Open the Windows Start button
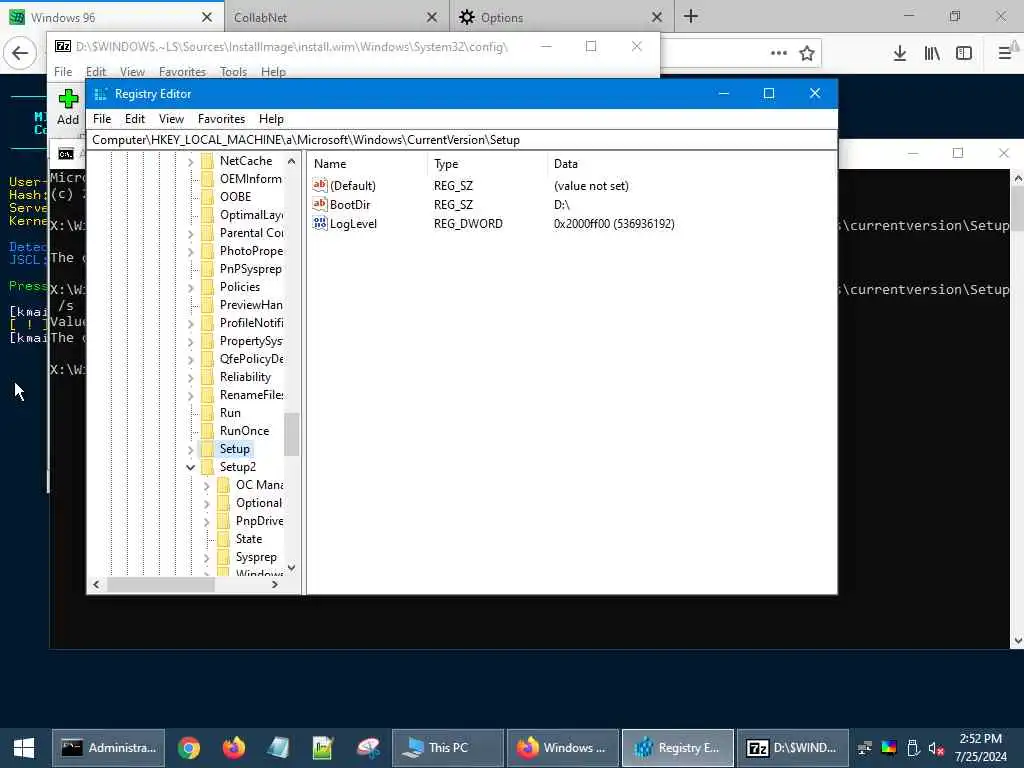The width and height of the screenshot is (1024, 768). pos(24,748)
